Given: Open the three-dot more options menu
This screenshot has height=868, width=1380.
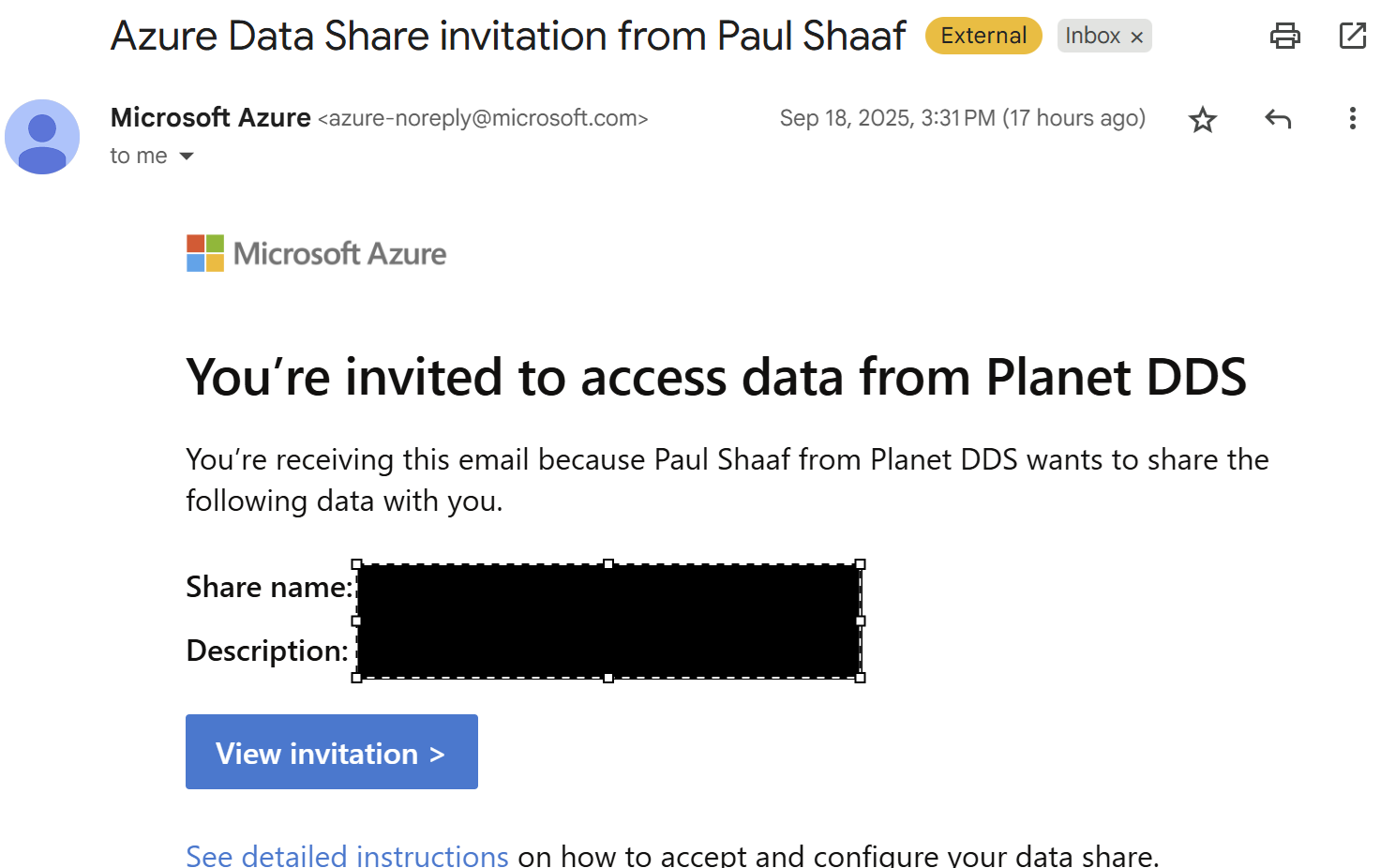Looking at the screenshot, I should point(1352,118).
